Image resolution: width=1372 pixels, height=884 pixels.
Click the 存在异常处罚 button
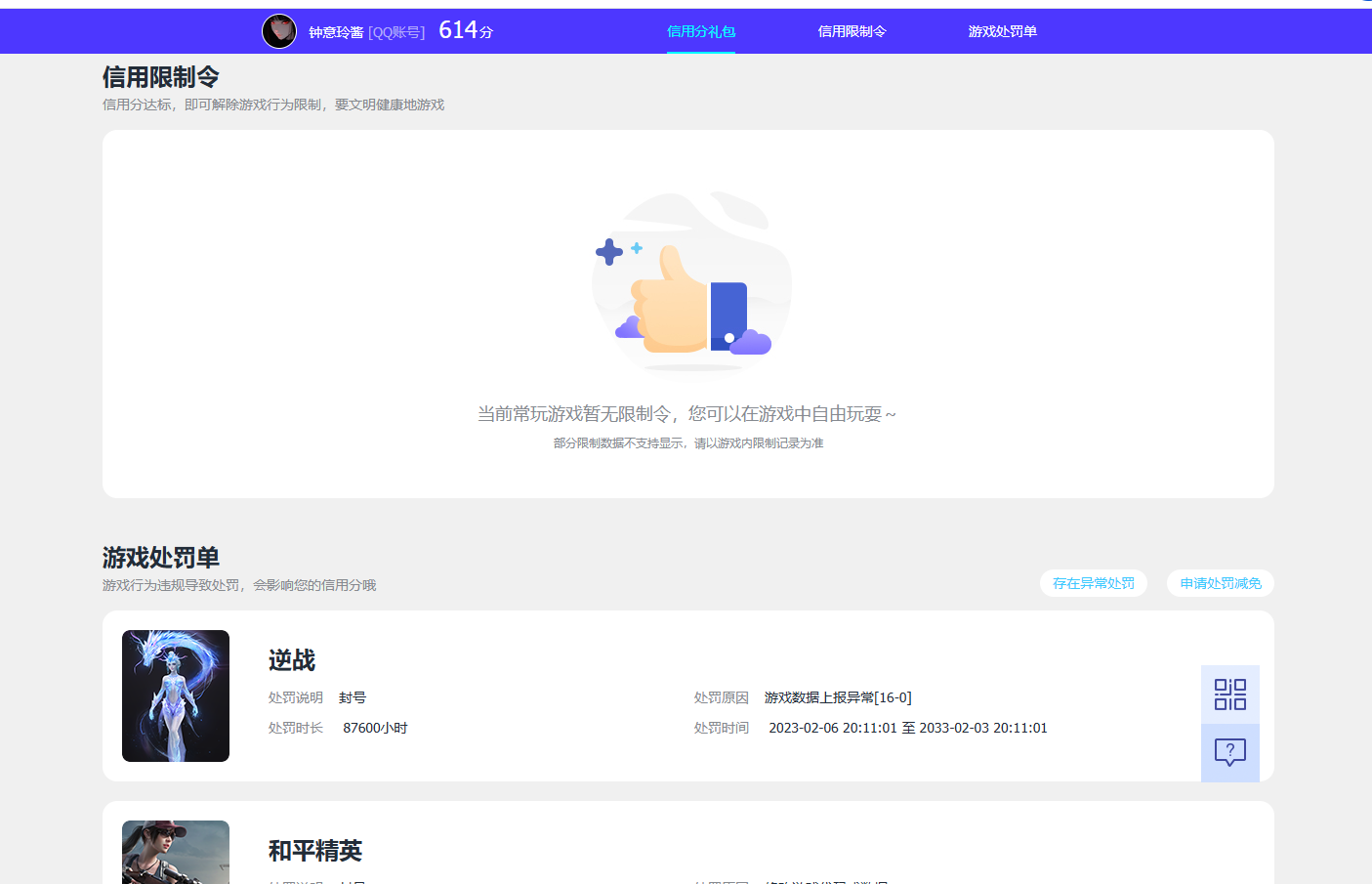(1093, 582)
